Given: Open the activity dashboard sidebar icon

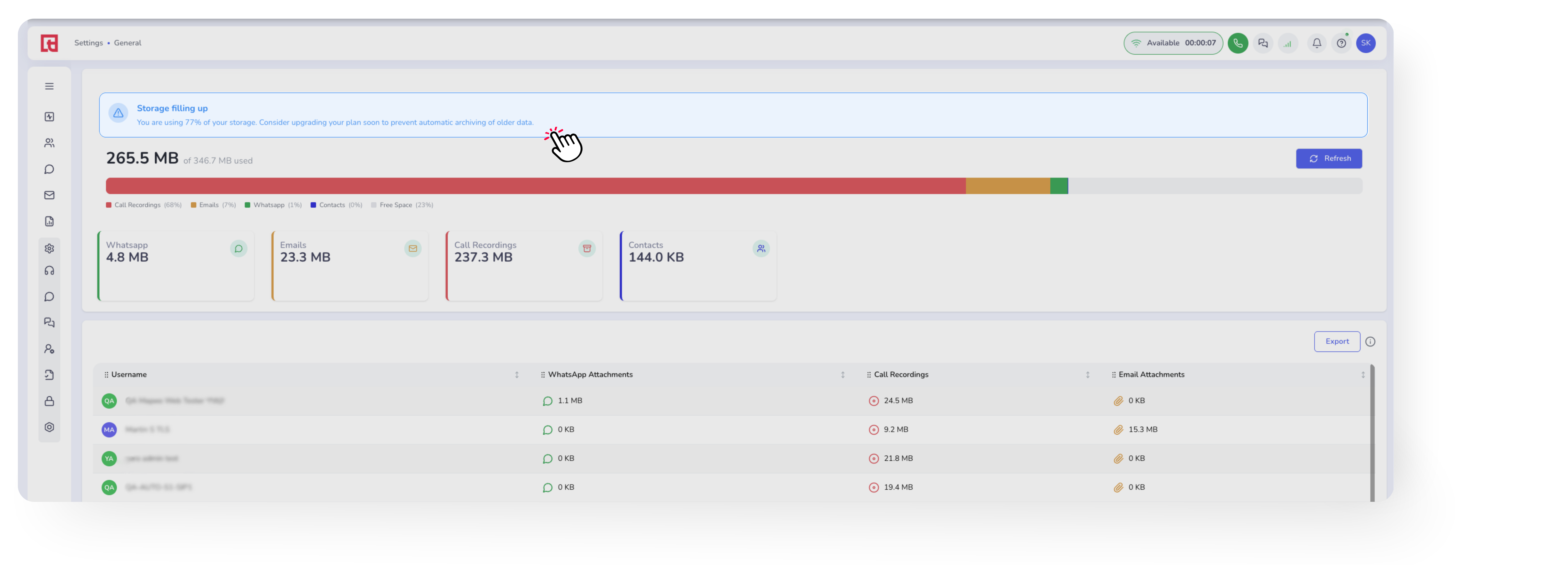Looking at the screenshot, I should pos(49,117).
